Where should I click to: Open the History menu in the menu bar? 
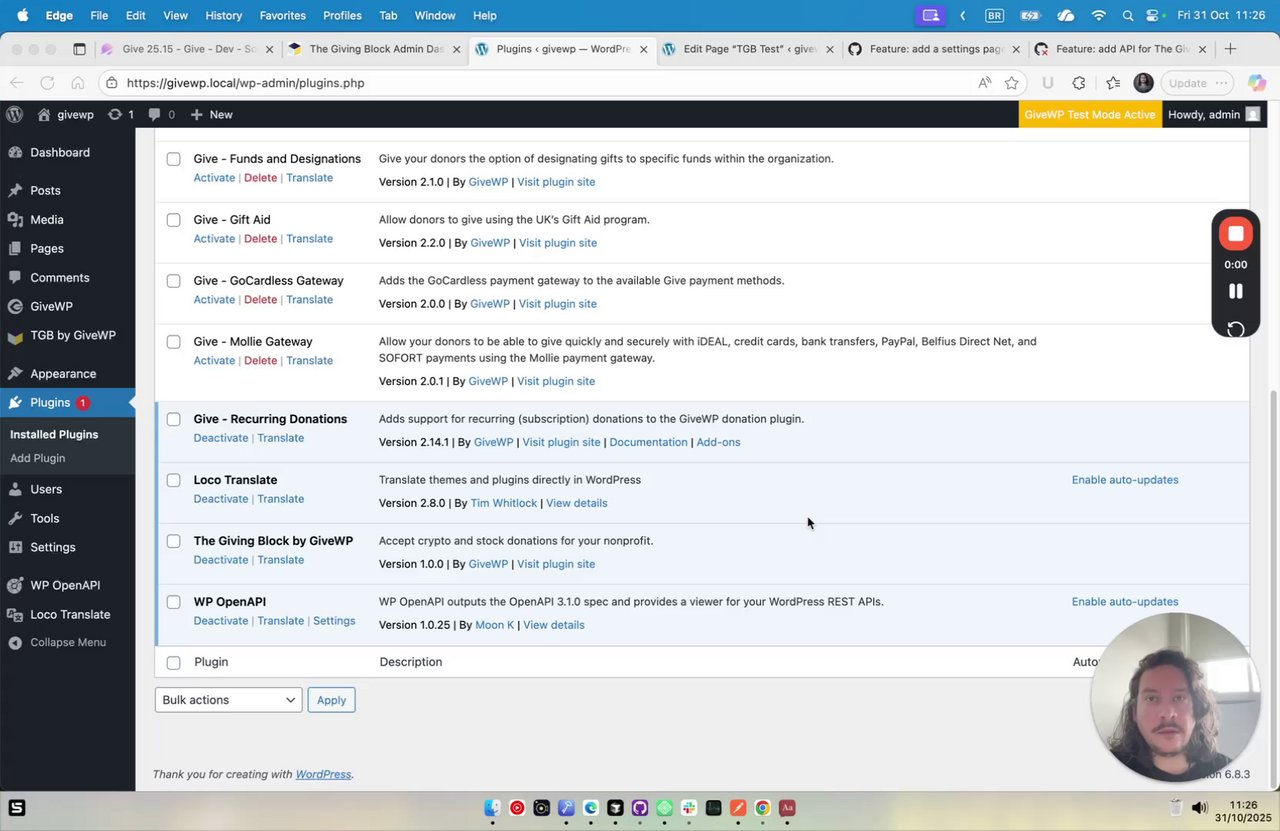pyautogui.click(x=223, y=15)
